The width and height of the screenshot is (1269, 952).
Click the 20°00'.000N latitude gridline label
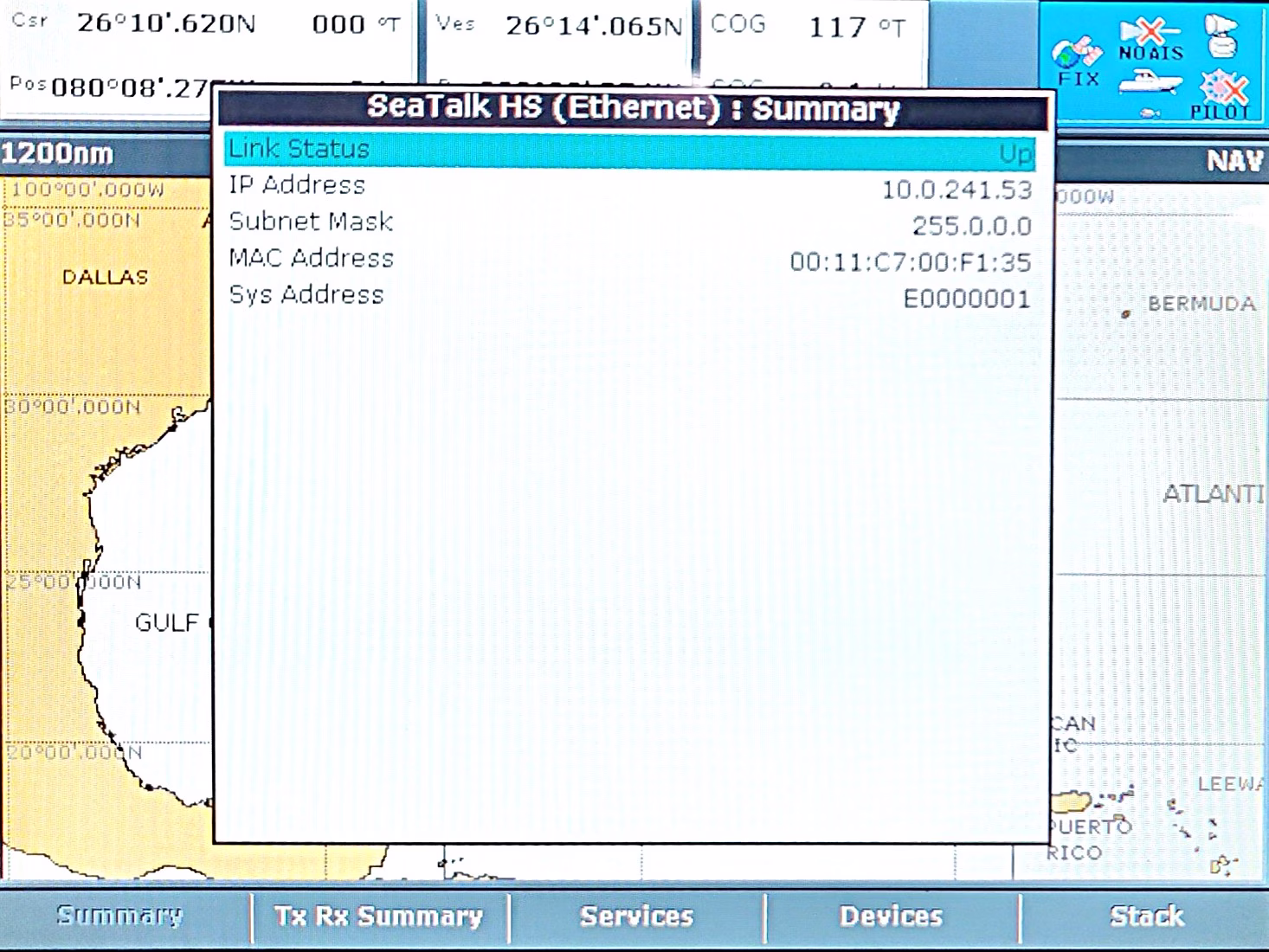(74, 752)
